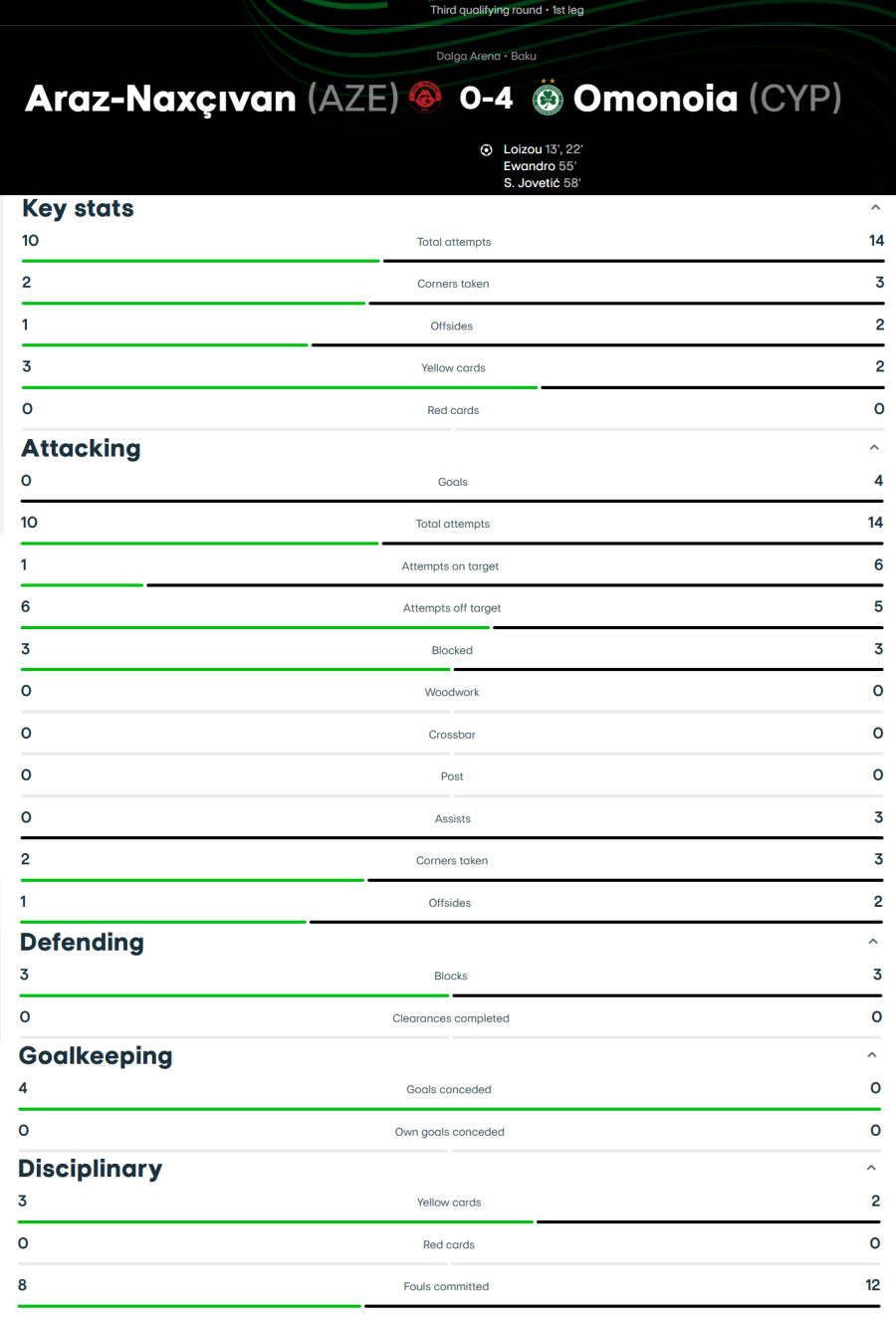Click the Omonoia club crest icon
The width and height of the screenshot is (896, 1319).
(548, 98)
